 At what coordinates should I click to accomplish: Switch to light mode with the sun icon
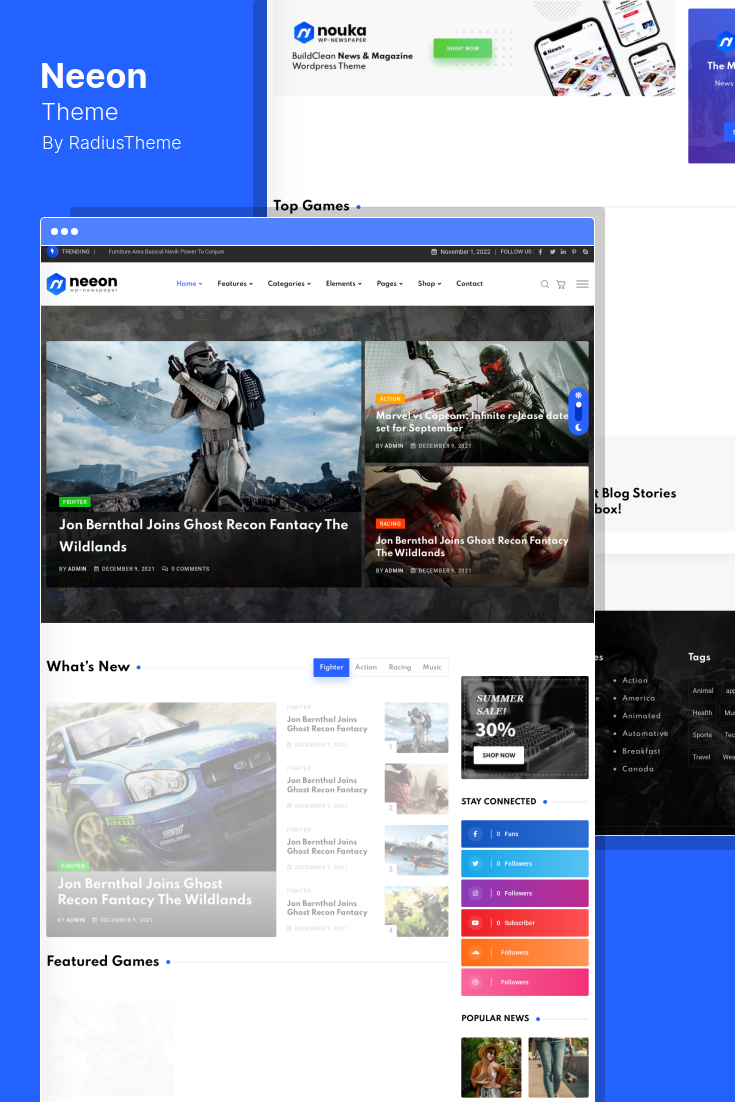click(578, 396)
